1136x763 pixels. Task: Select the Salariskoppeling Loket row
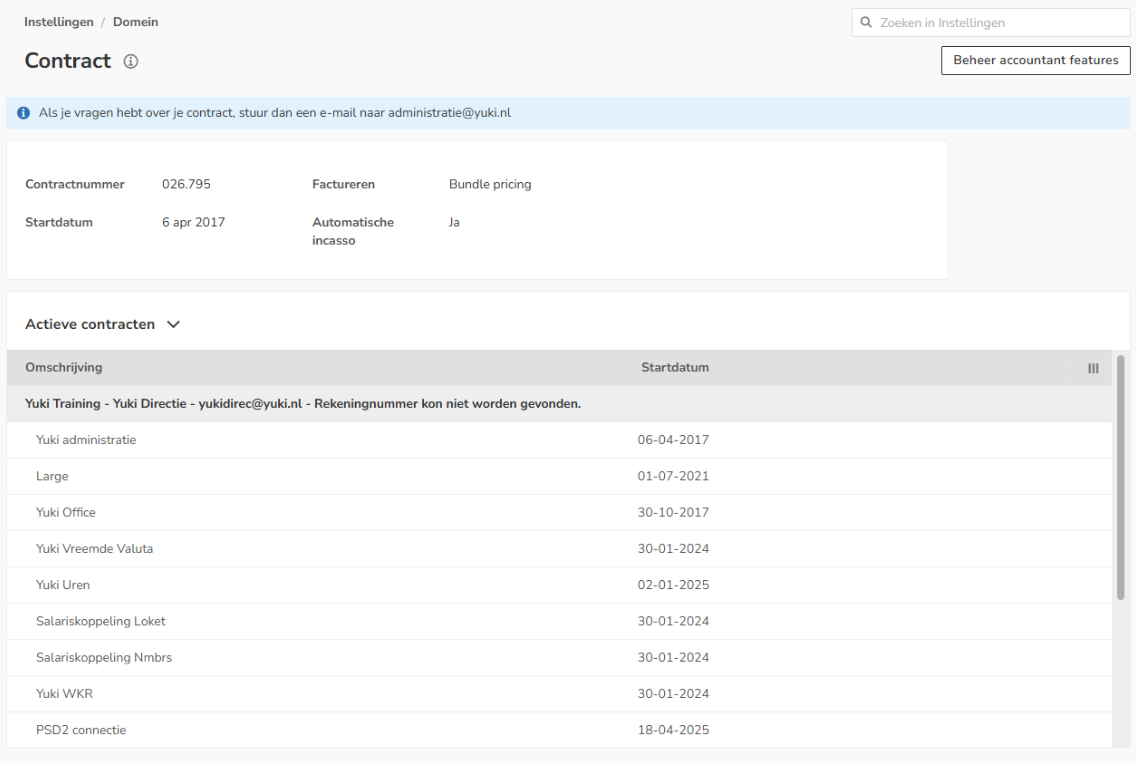click(559, 621)
